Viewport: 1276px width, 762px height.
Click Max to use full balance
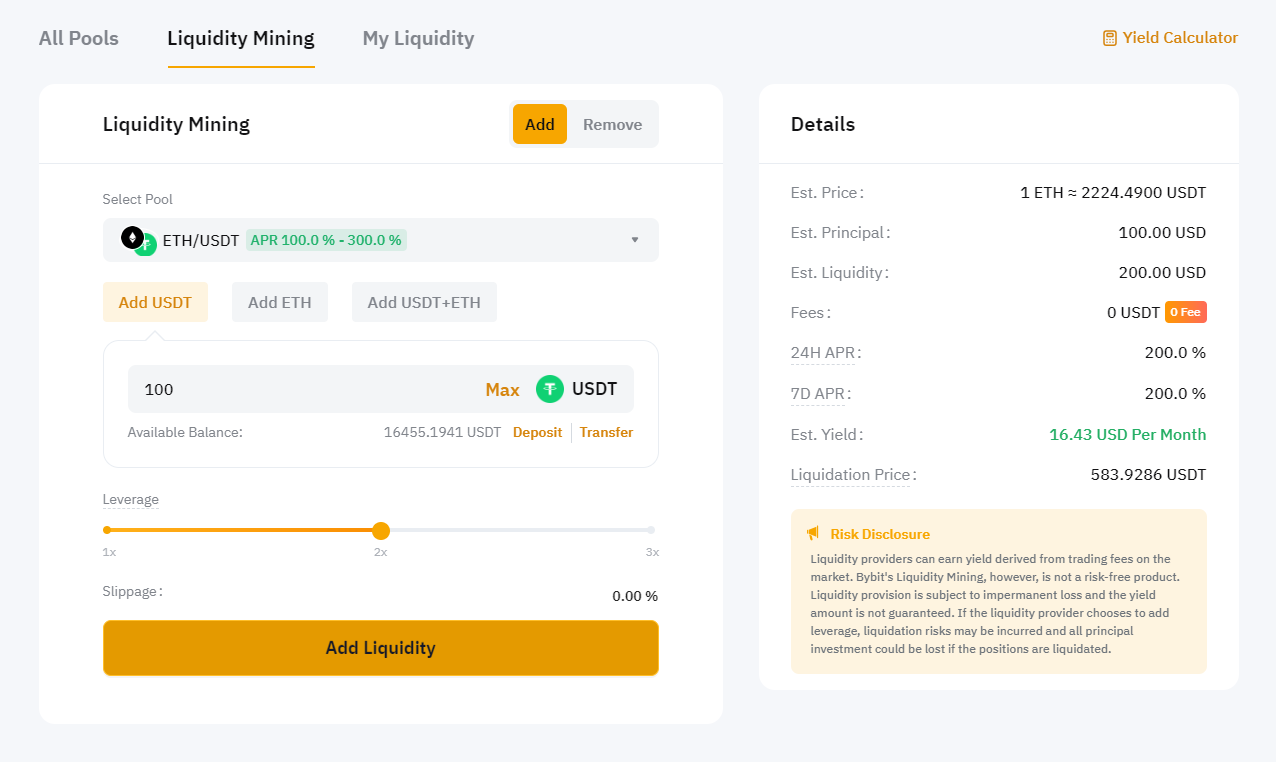point(502,389)
